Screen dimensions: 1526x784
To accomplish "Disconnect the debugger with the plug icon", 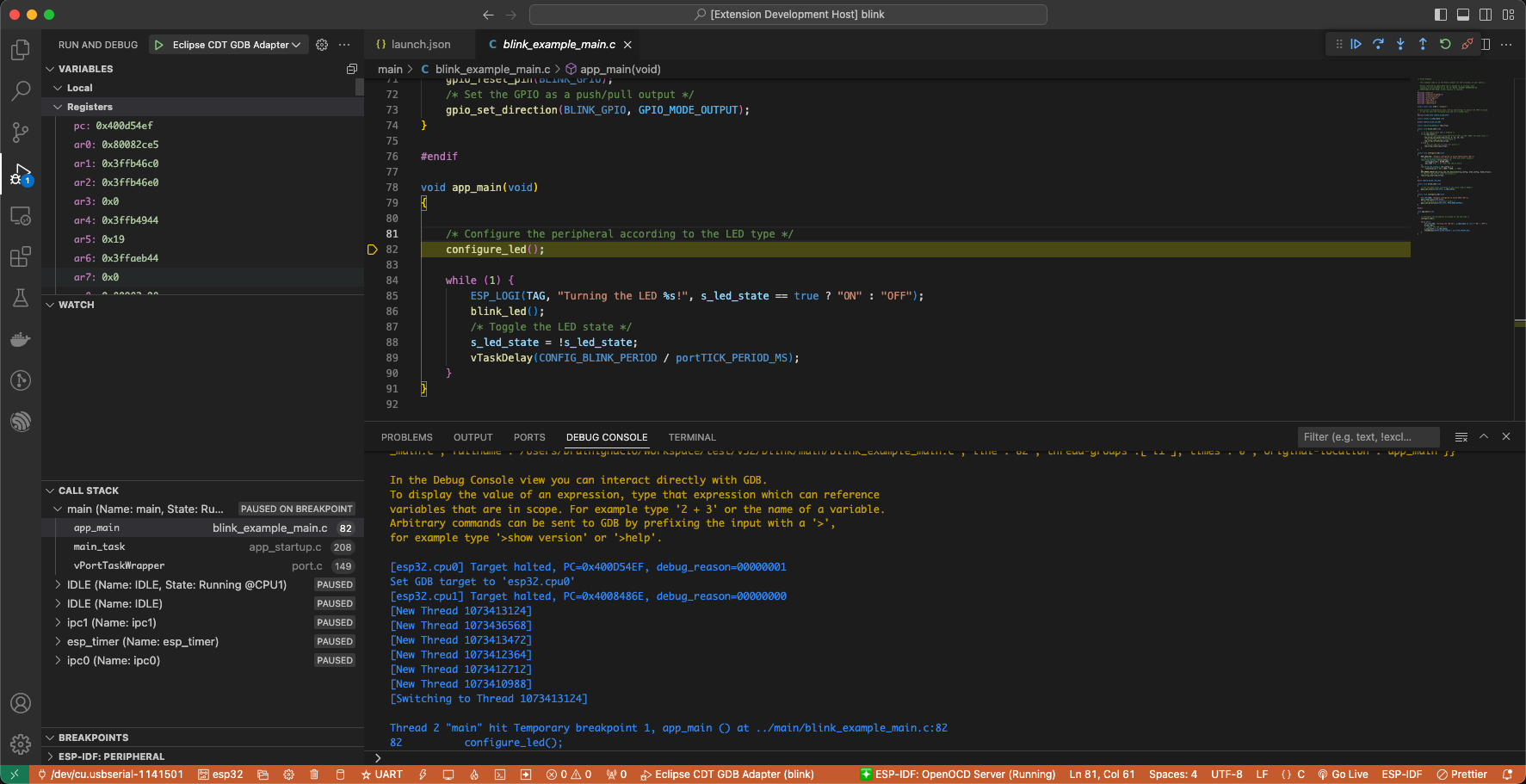I will pos(1467,44).
